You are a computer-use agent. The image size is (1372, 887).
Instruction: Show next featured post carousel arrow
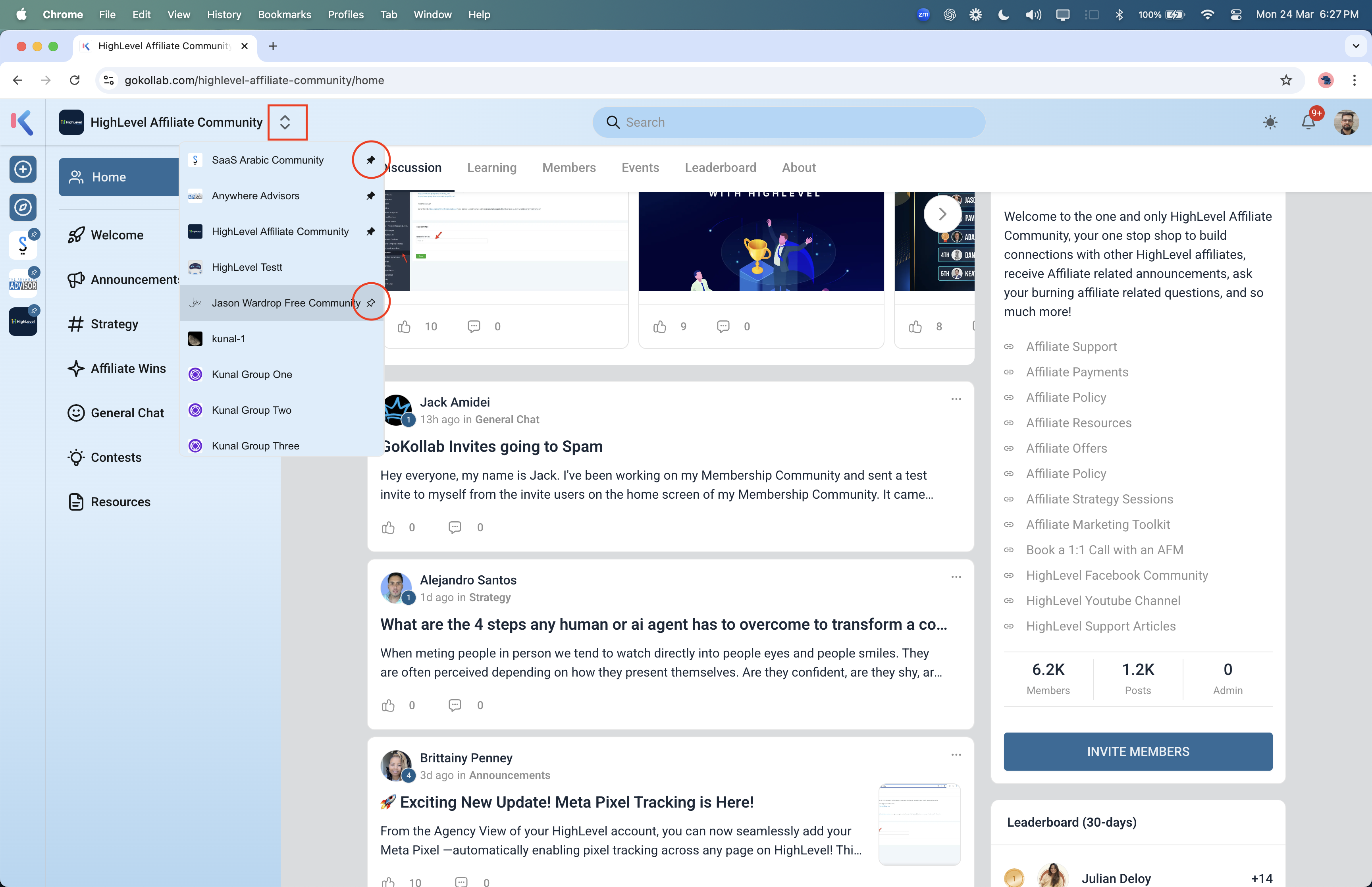click(x=942, y=214)
